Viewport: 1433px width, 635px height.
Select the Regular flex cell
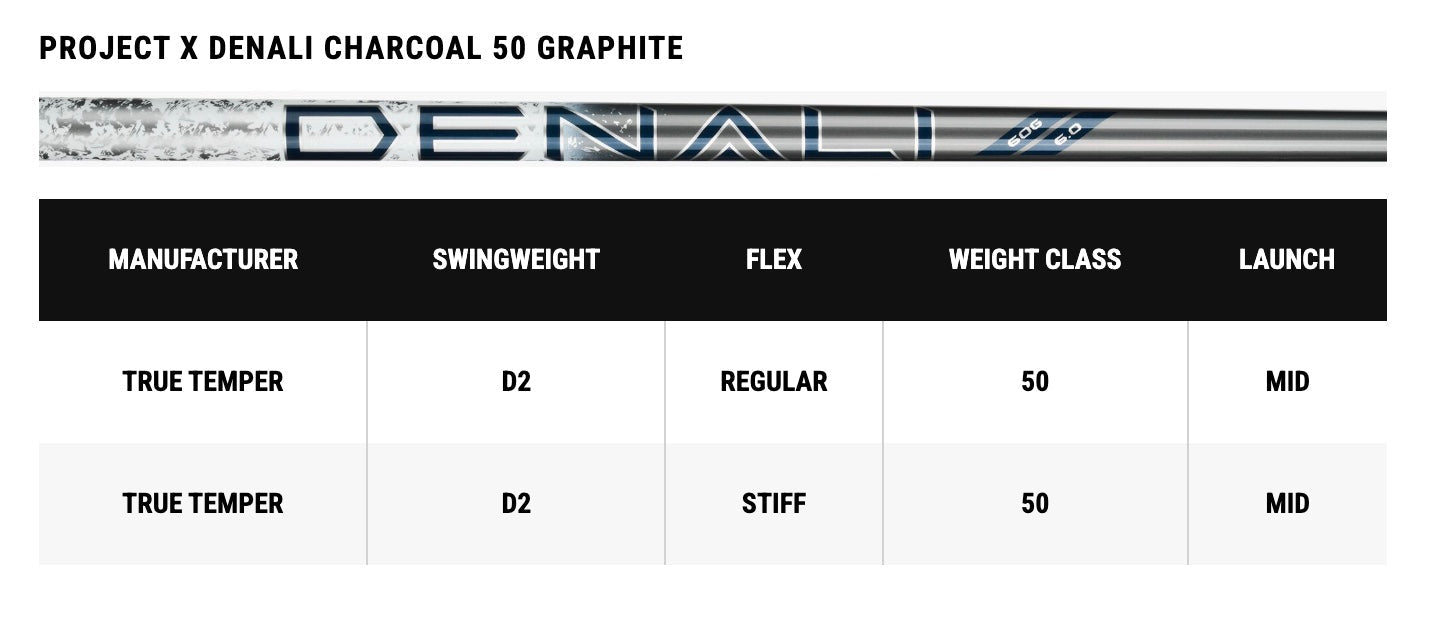(774, 382)
